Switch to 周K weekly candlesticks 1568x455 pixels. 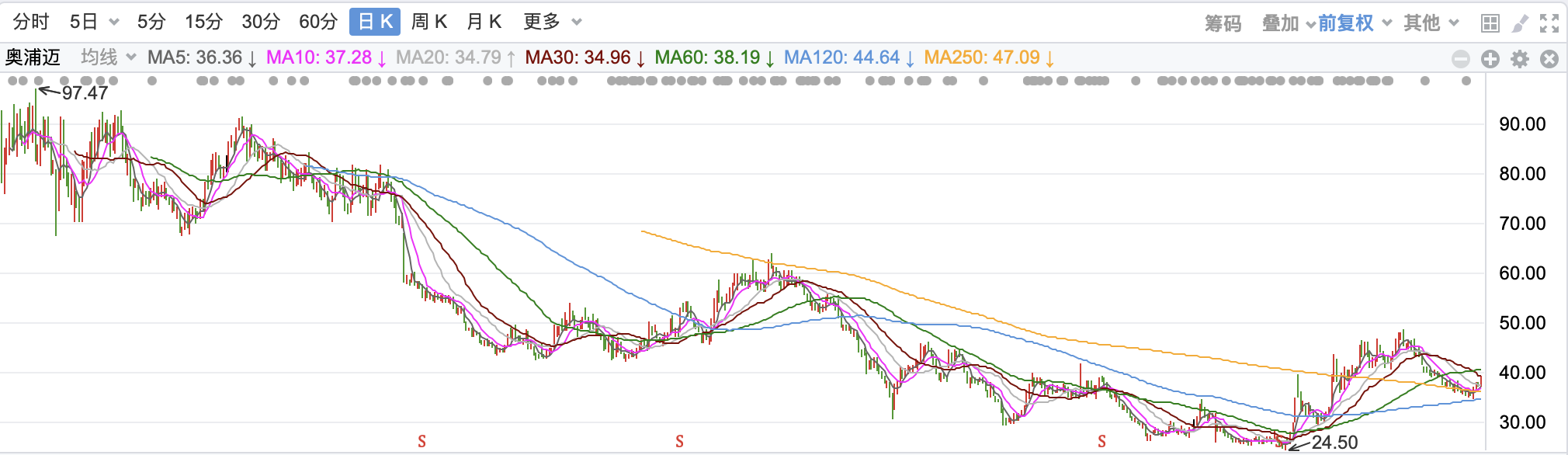[429, 22]
